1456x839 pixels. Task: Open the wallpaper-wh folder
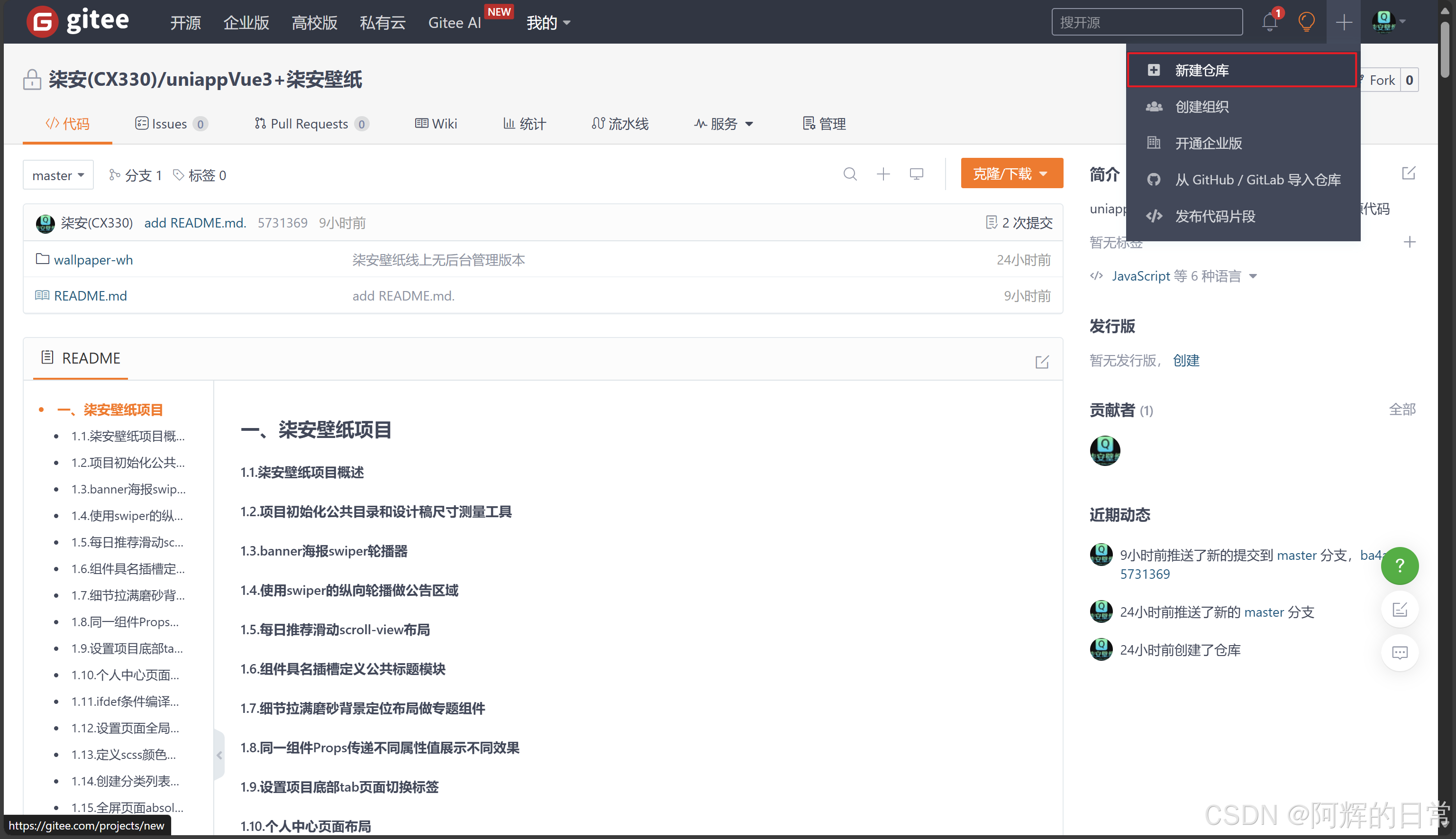pyautogui.click(x=93, y=260)
